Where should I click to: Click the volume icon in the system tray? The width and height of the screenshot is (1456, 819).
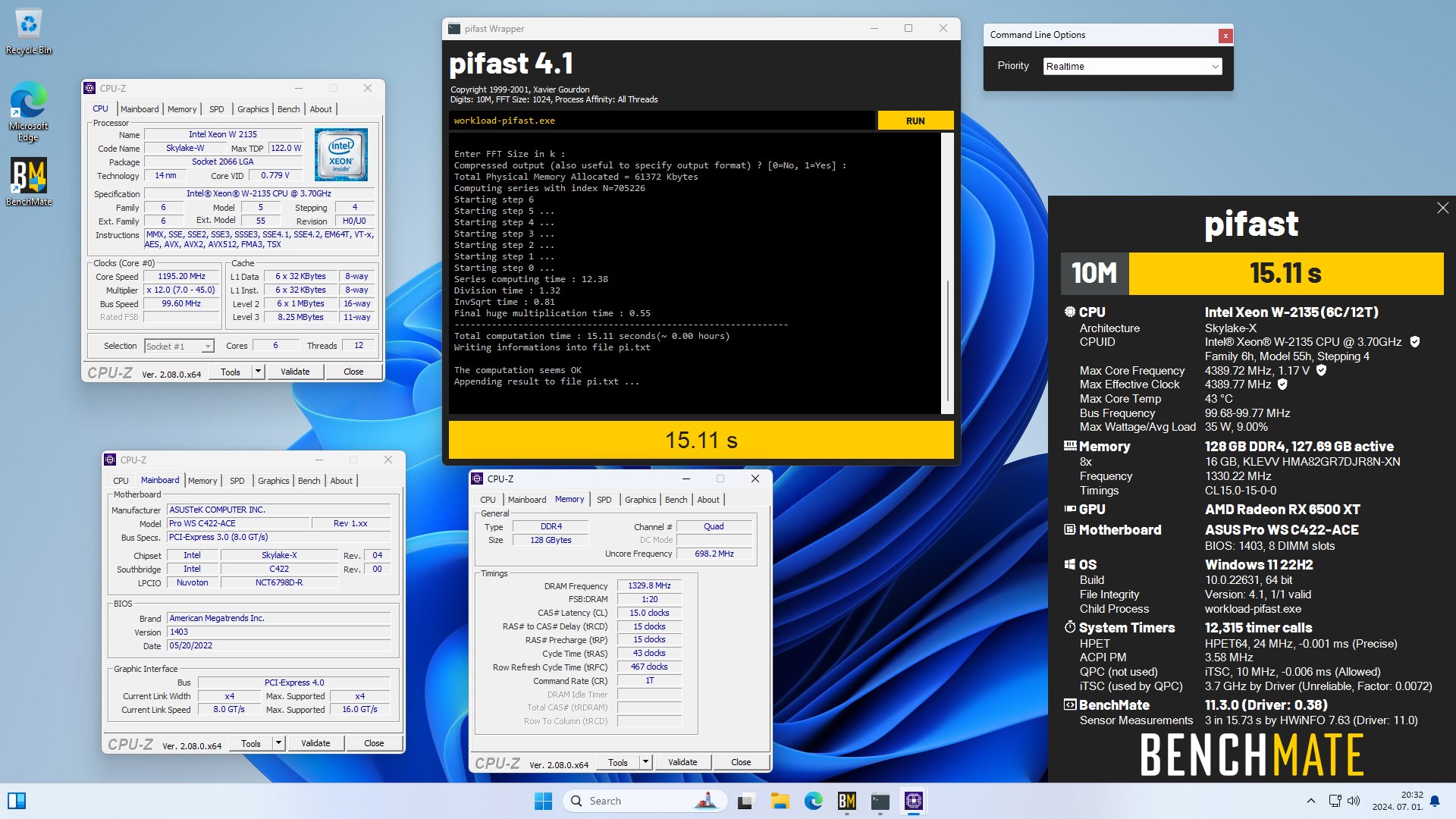[x=1354, y=801]
